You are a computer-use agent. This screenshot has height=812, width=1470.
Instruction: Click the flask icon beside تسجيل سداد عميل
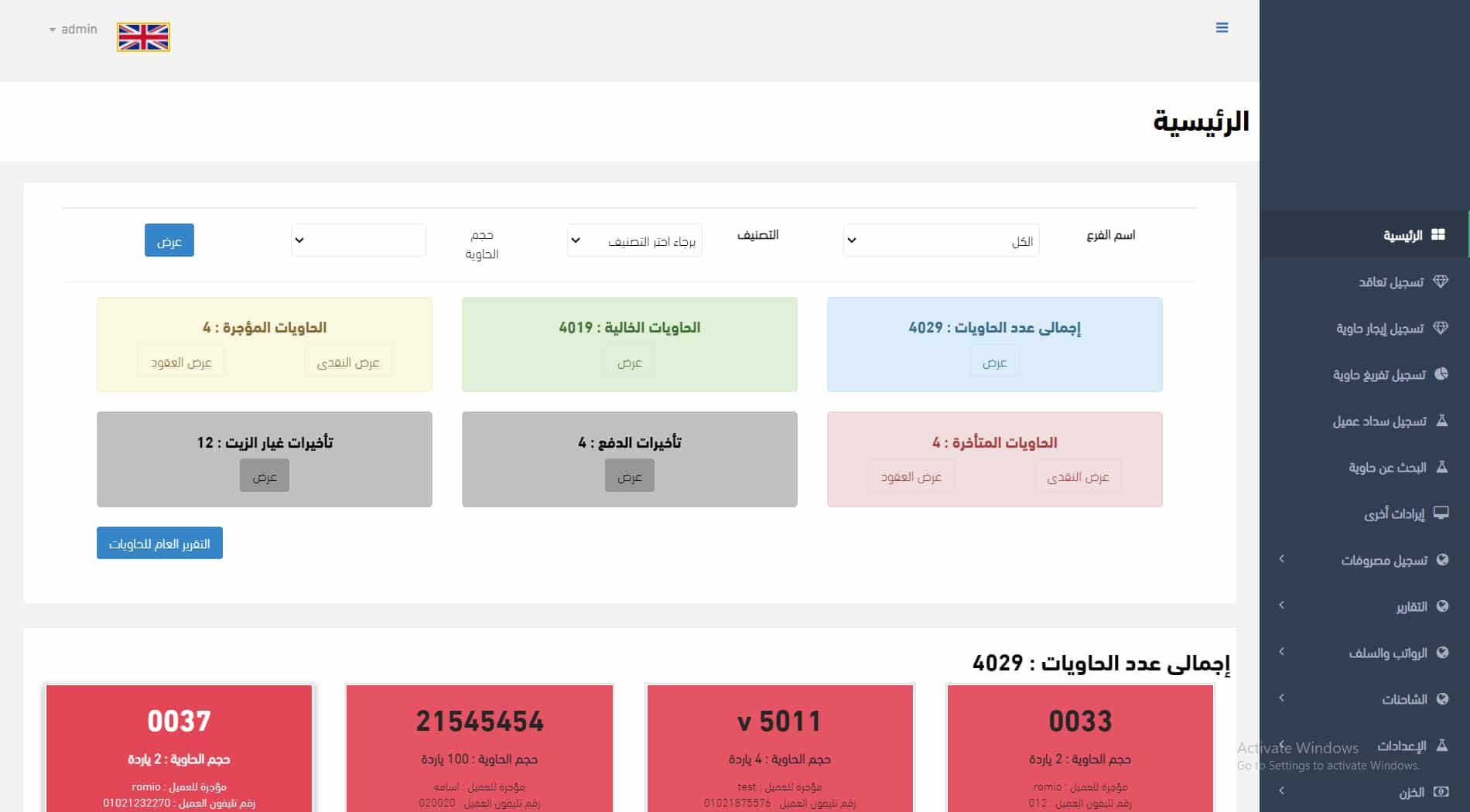[x=1441, y=421]
